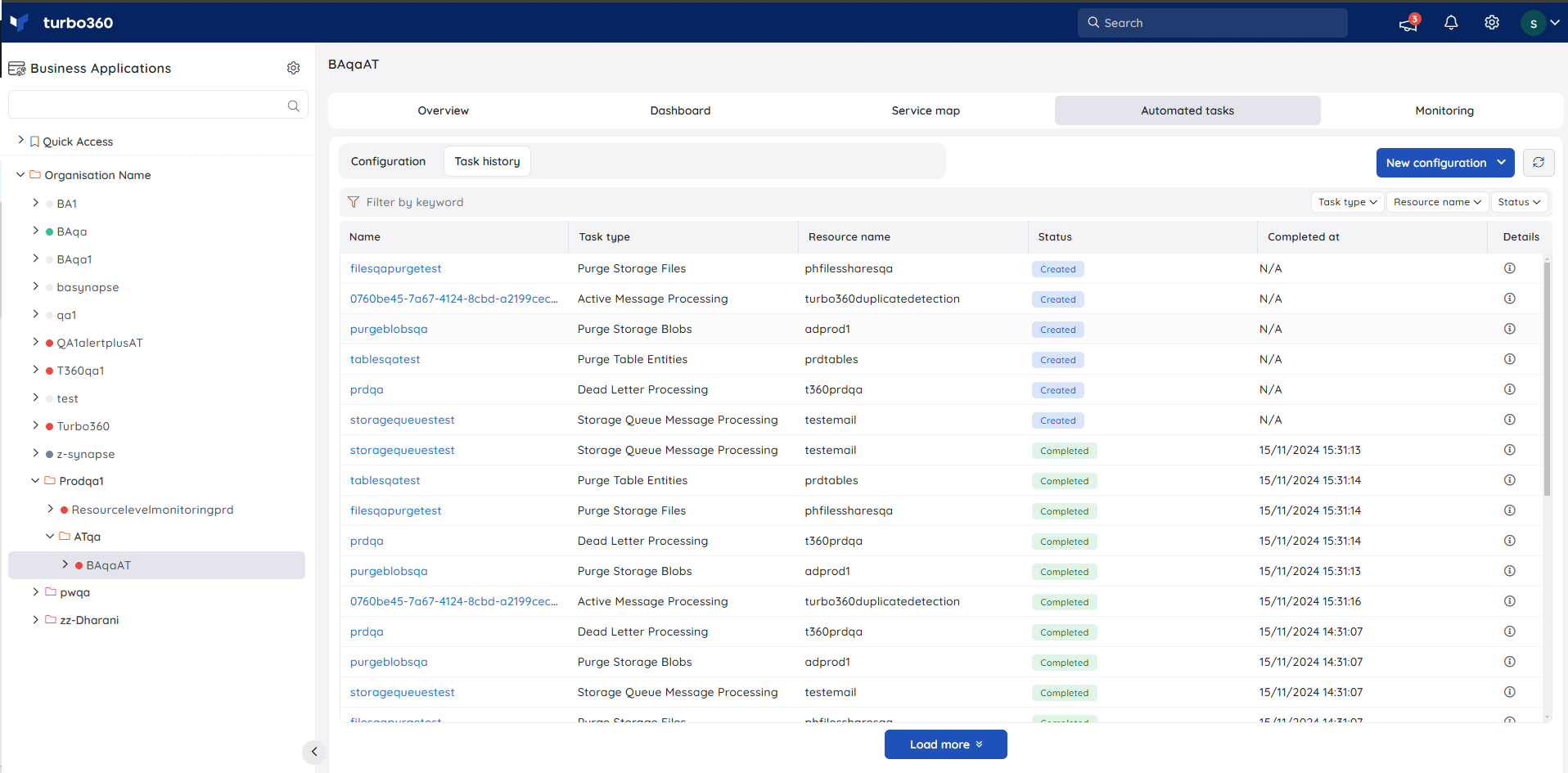Open details for 15:31:16 completed row
1568x773 pixels.
(1510, 601)
